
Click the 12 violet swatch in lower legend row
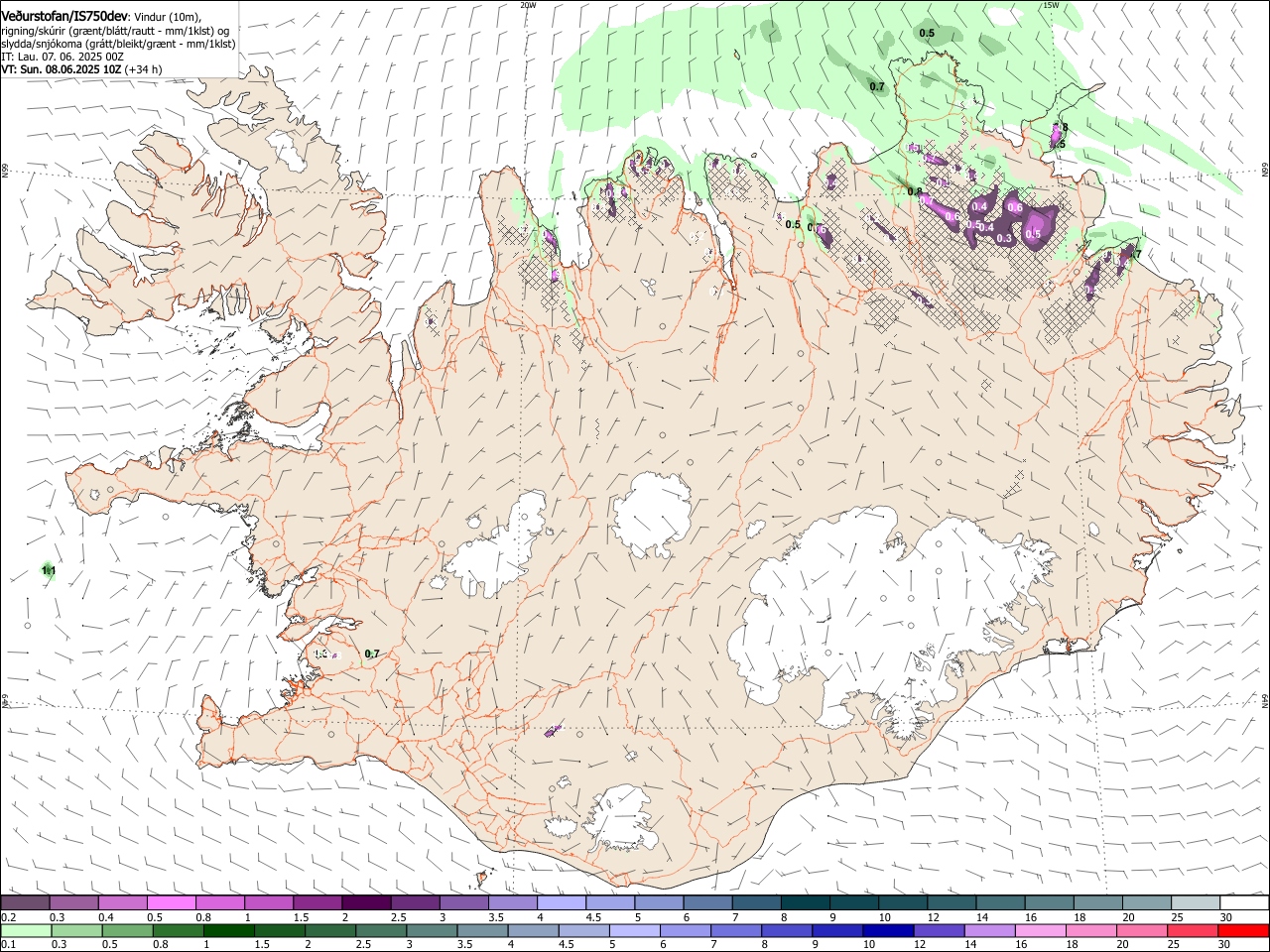point(939,930)
